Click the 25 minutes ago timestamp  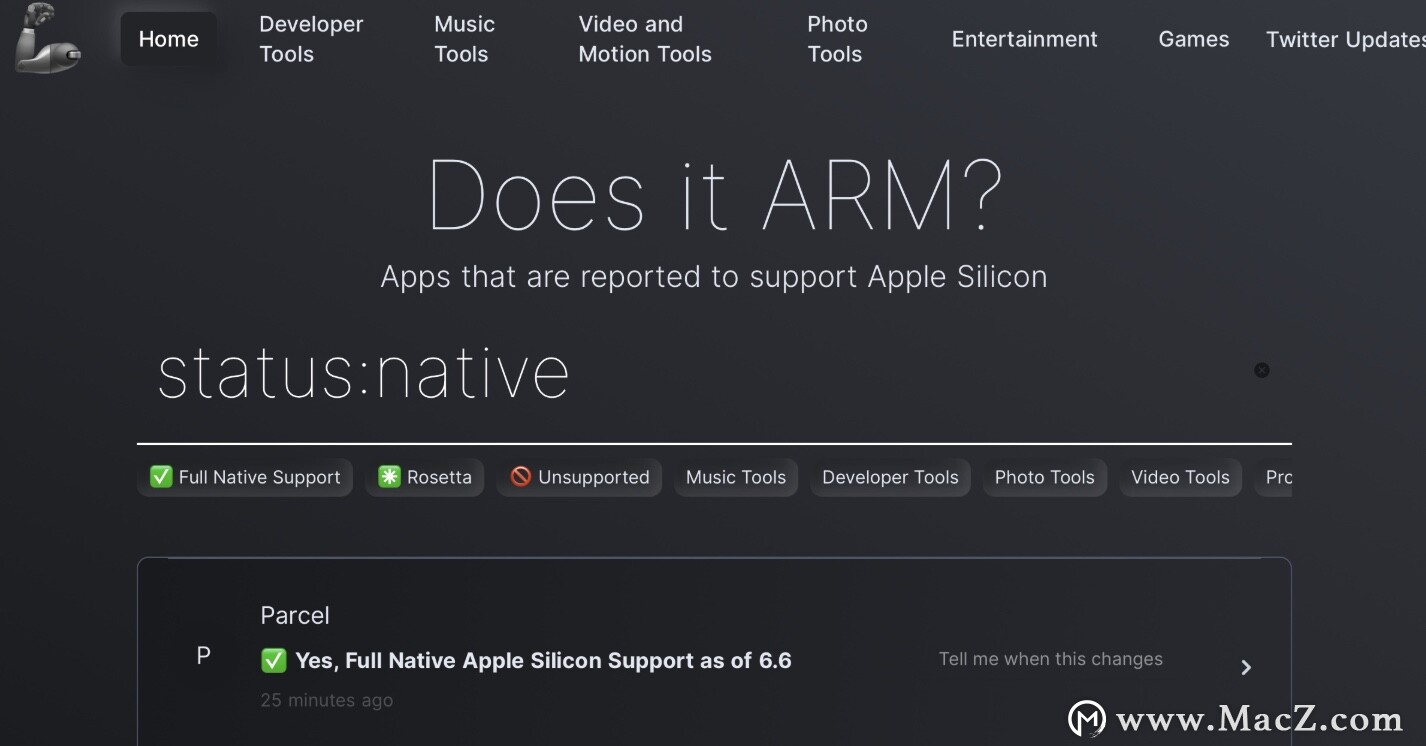327,700
